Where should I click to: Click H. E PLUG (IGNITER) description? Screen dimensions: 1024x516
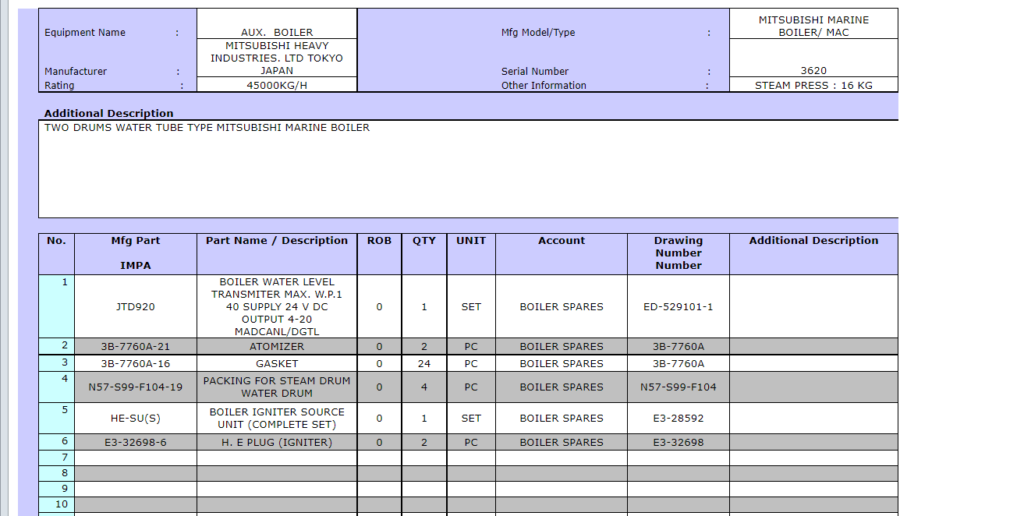point(277,442)
